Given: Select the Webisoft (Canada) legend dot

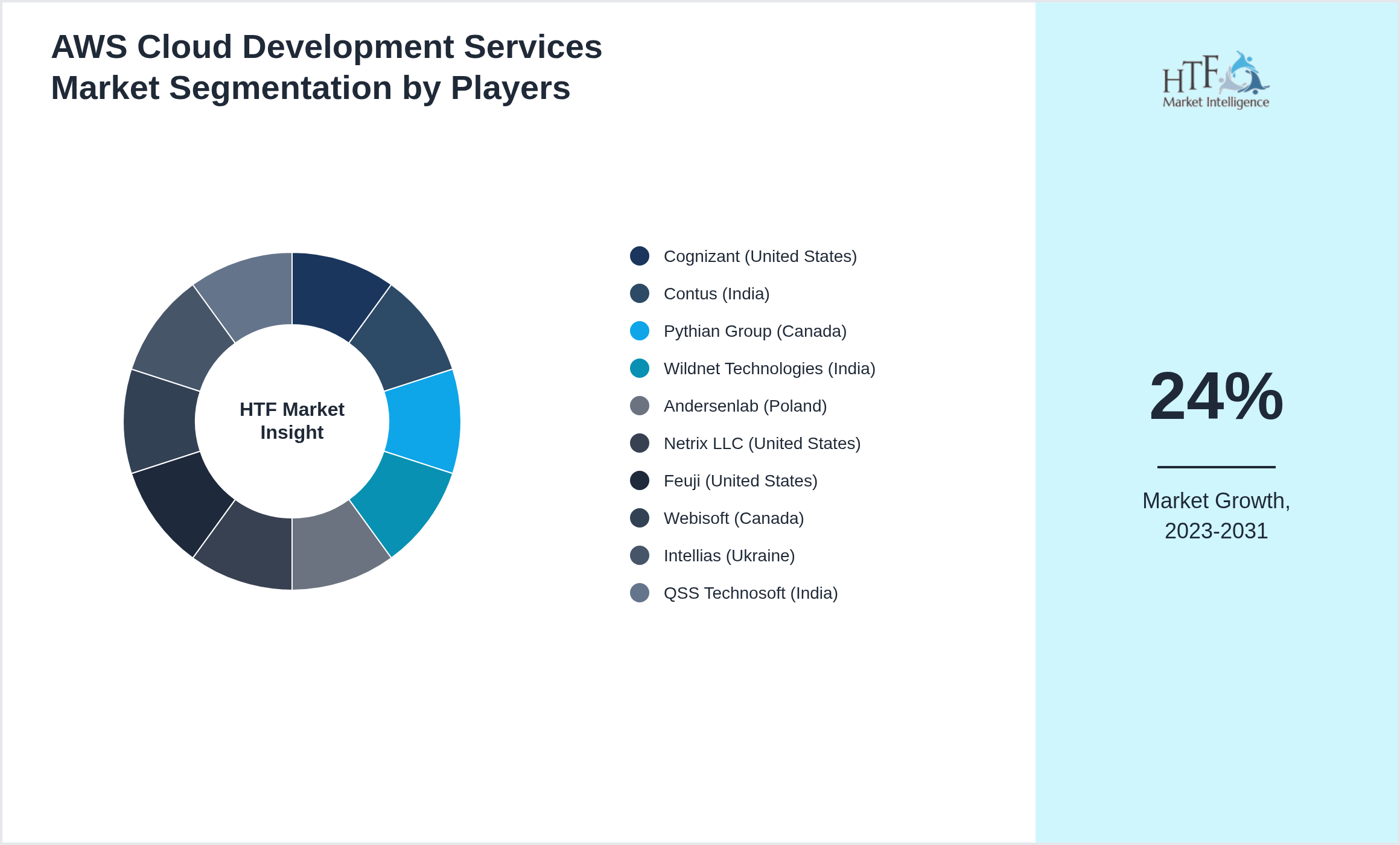Looking at the screenshot, I should click(640, 518).
